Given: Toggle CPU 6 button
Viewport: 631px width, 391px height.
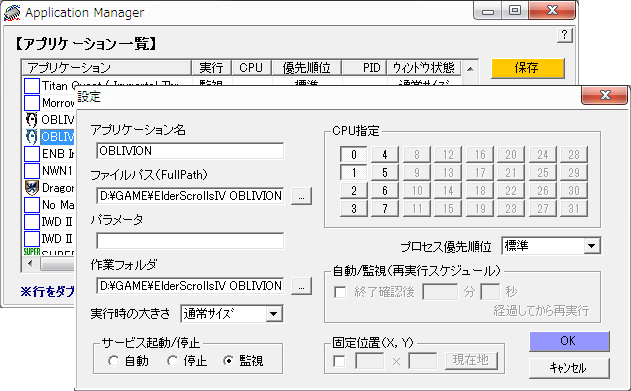Looking at the screenshot, I should coord(385,191).
